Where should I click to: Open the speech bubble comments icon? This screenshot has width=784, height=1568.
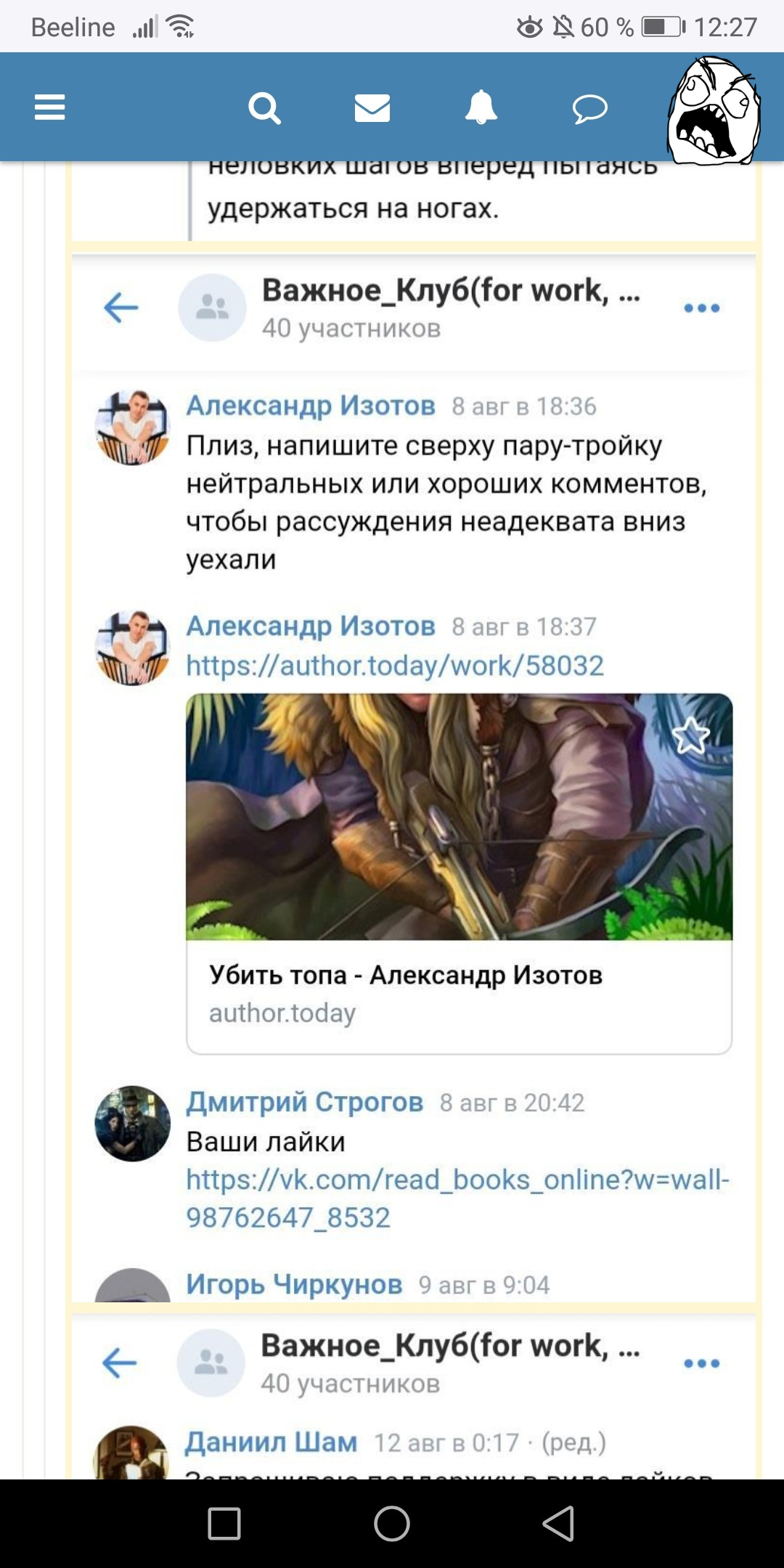[589, 109]
